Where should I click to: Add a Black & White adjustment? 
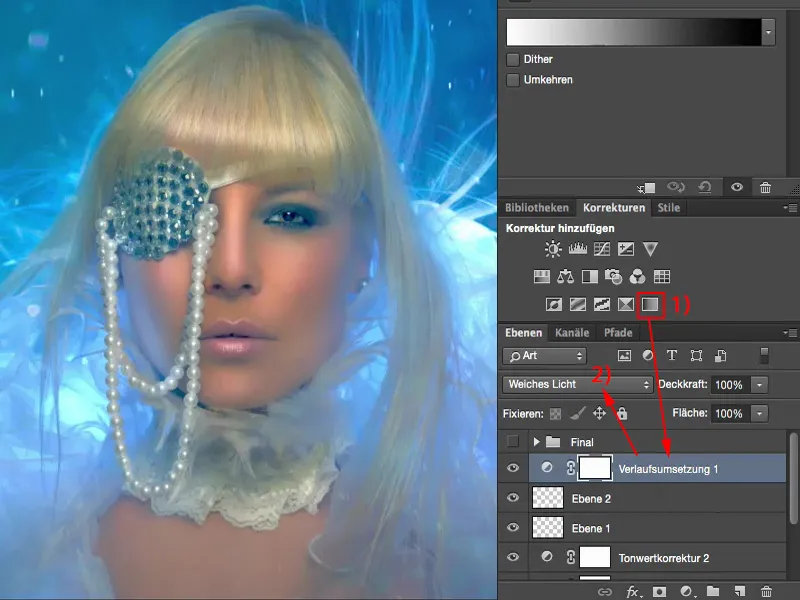(590, 277)
